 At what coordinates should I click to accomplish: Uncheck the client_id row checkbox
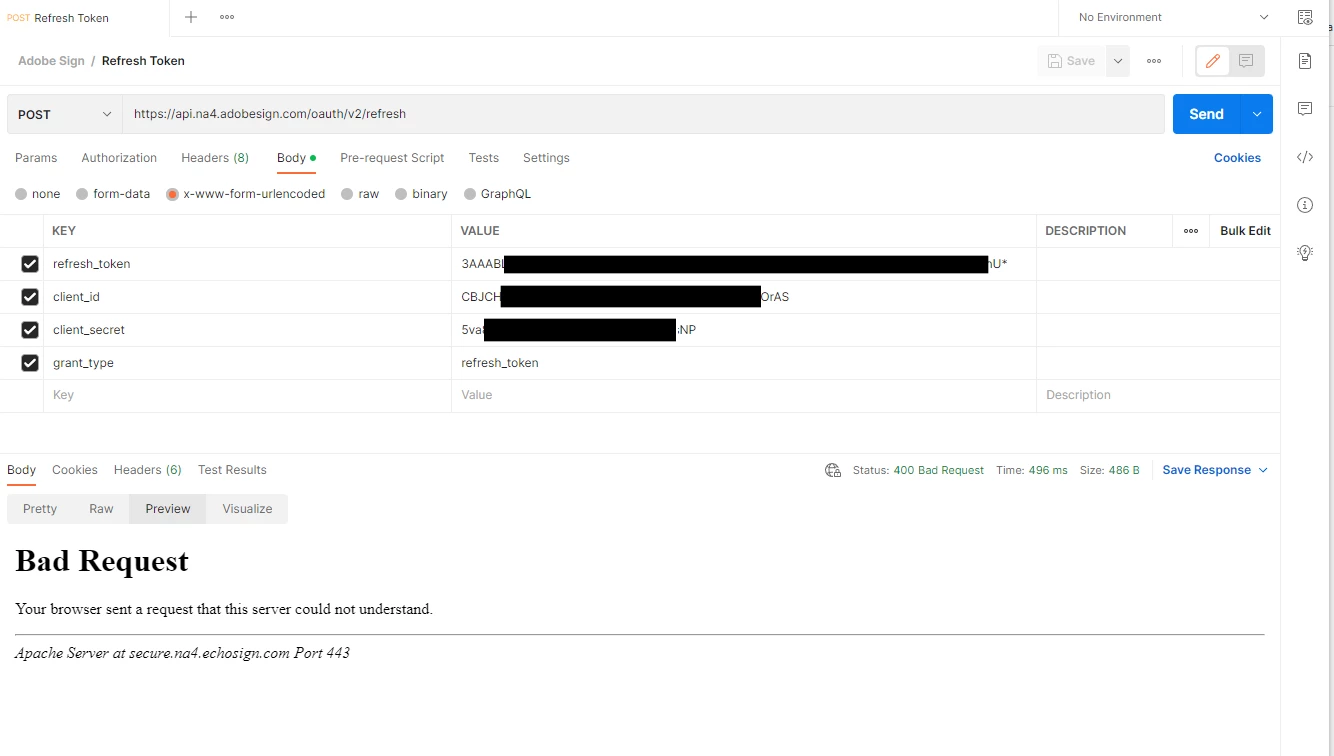tap(30, 297)
